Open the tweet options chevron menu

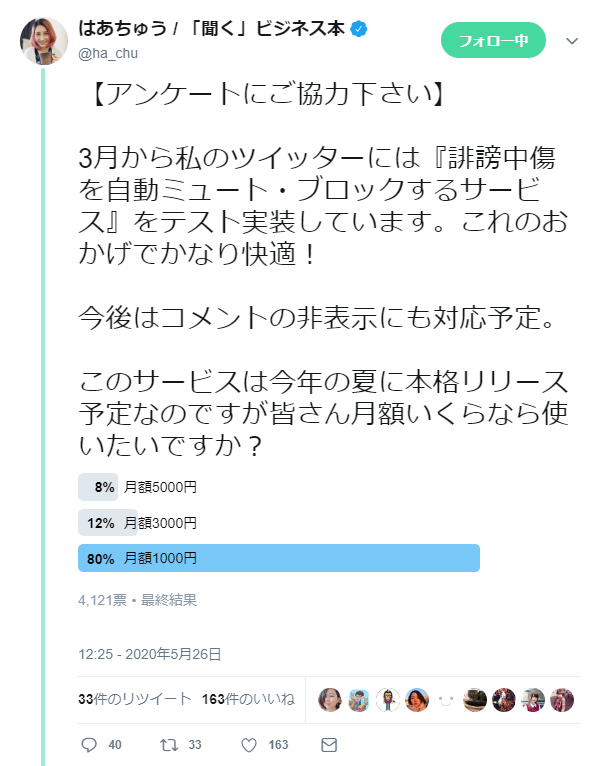pyautogui.click(x=572, y=41)
